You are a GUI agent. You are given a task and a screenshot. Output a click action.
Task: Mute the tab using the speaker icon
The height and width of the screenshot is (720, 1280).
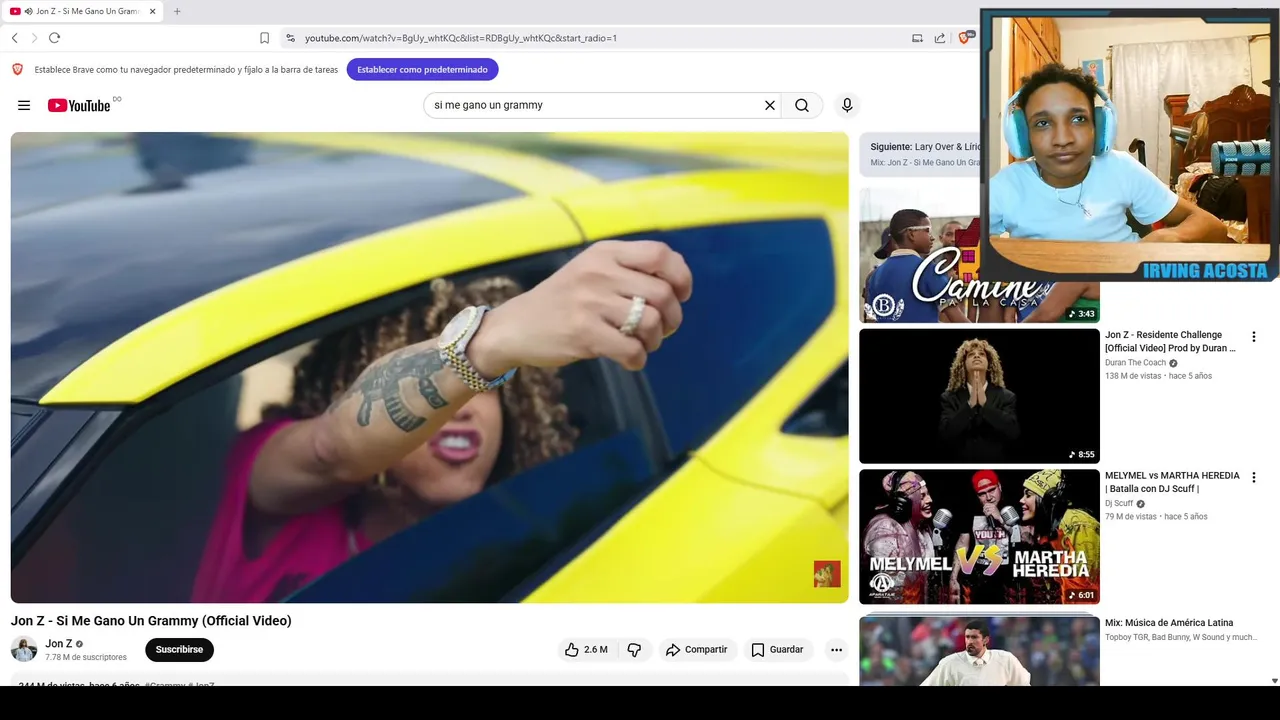click(28, 11)
